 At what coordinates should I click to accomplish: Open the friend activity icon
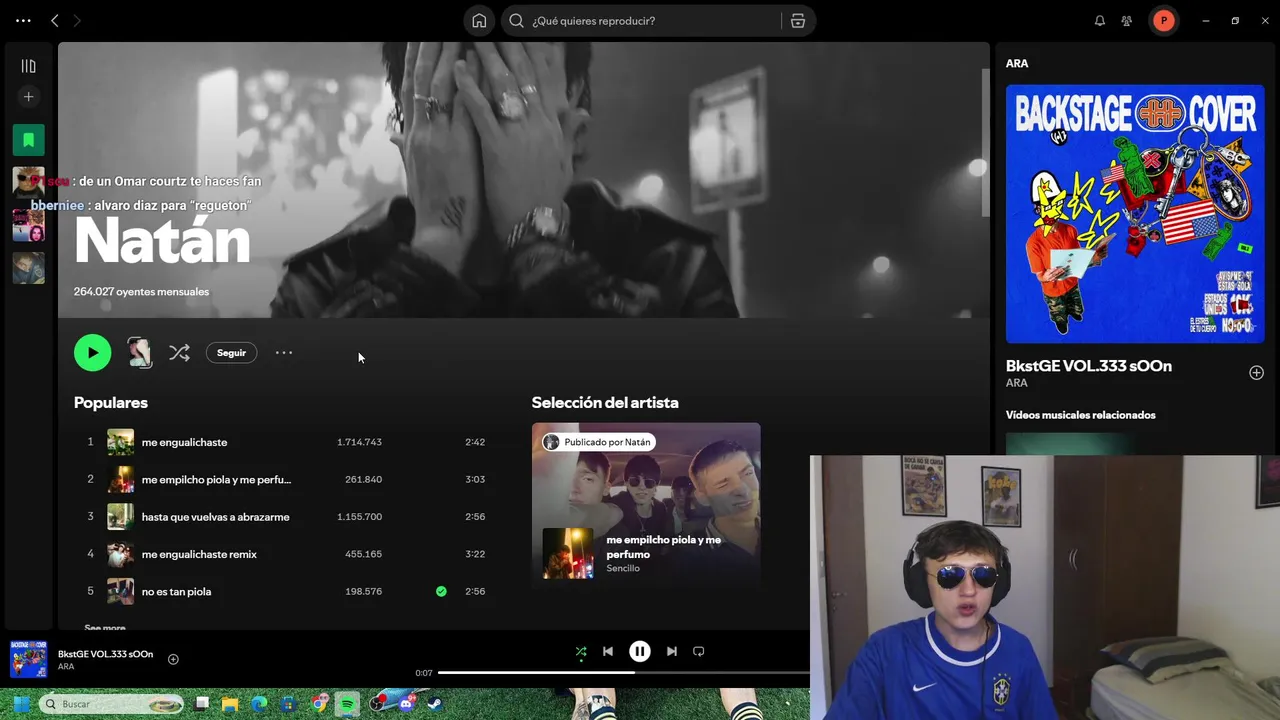1127,21
